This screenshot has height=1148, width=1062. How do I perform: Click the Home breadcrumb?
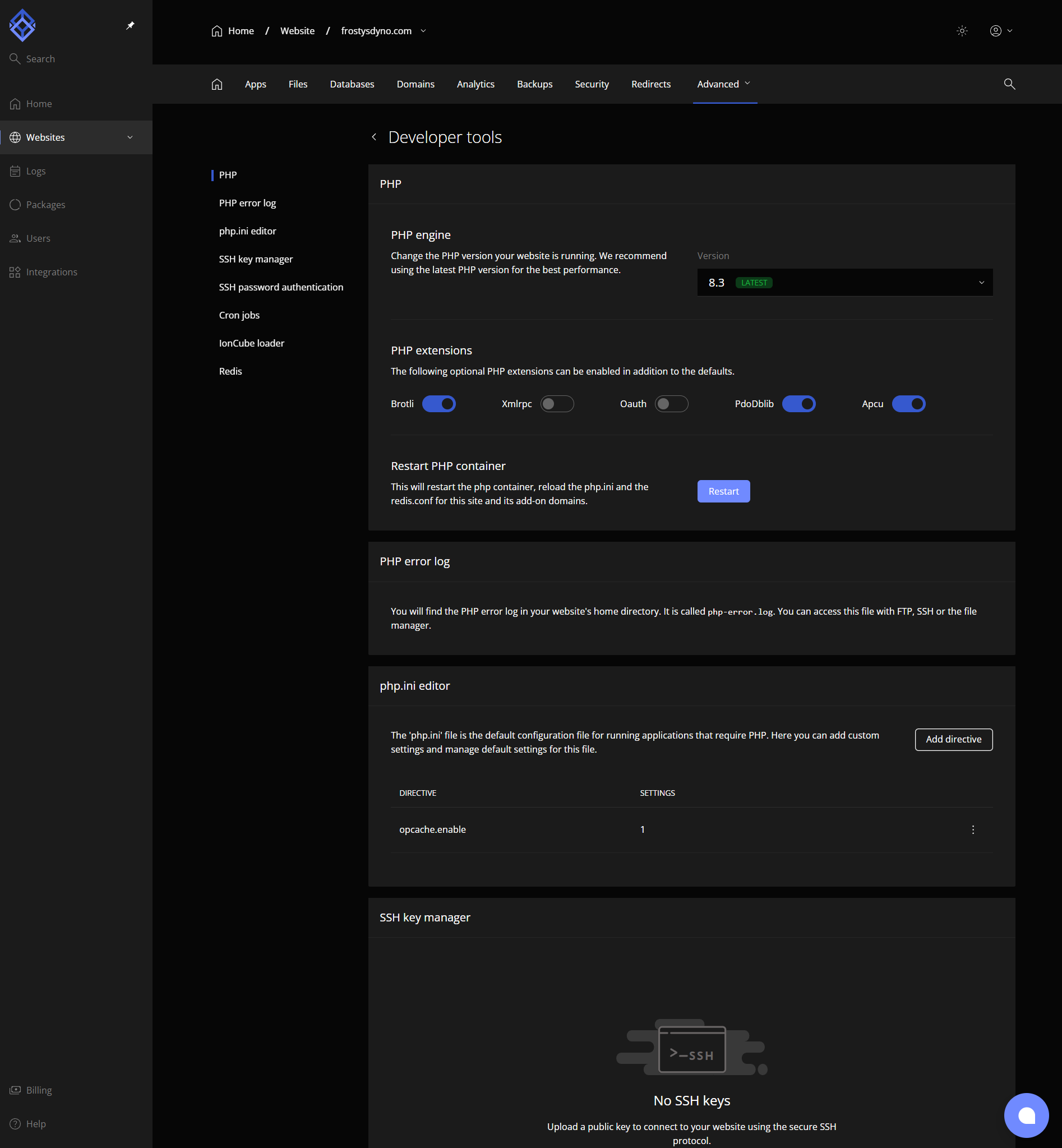point(233,31)
